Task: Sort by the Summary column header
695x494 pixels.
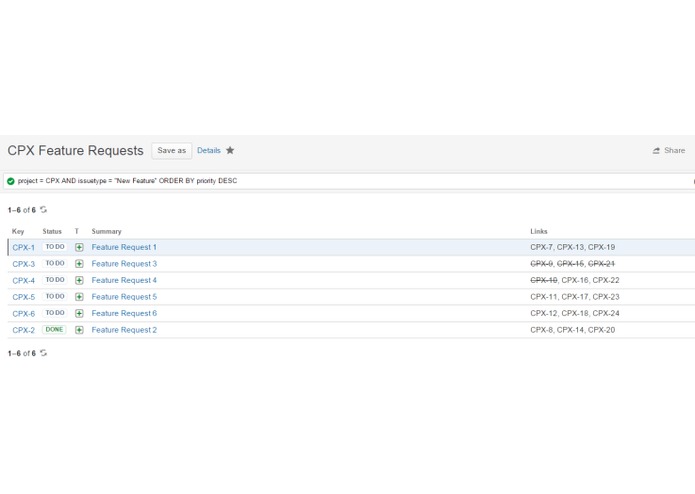Action: [x=106, y=231]
